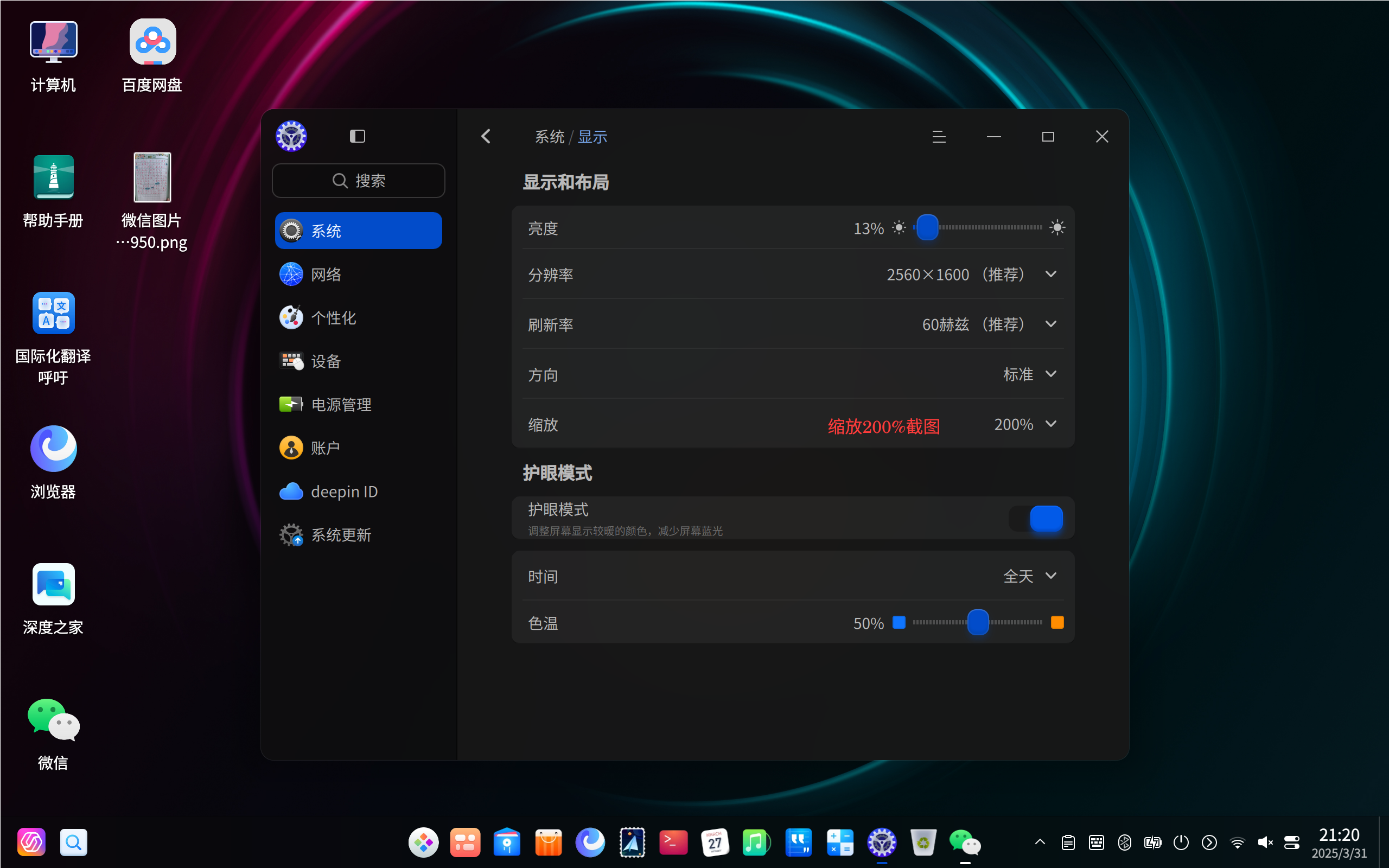Click the 亮度 brightness slider
Viewport: 1389px width, 868px height.
978,227
